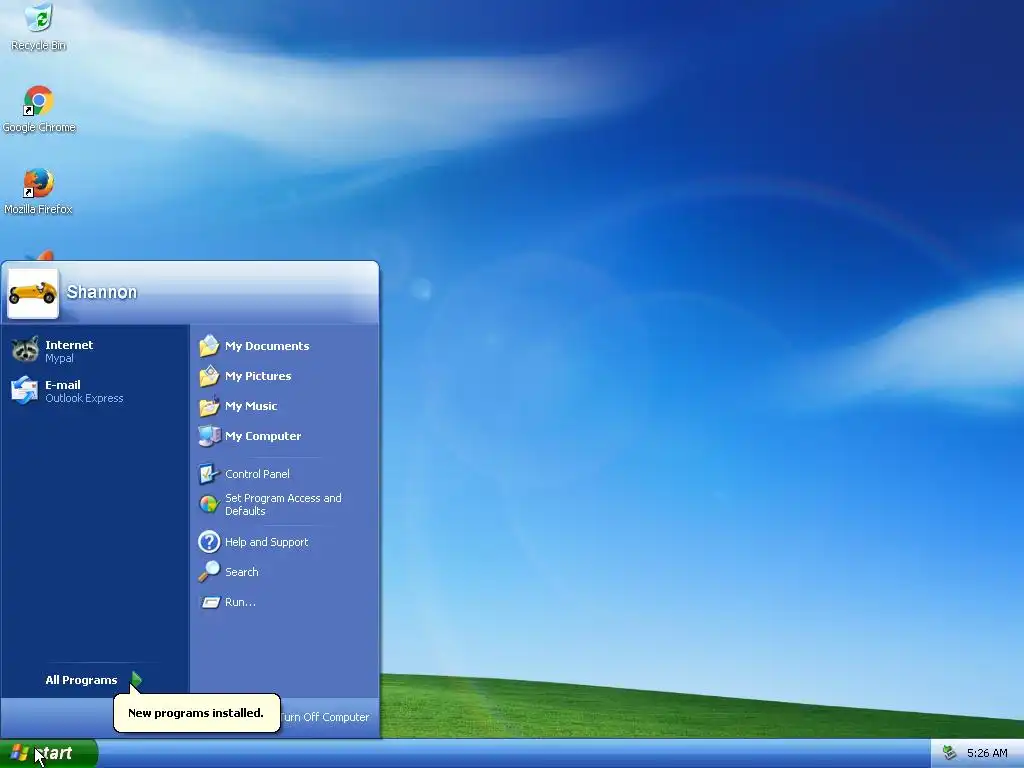This screenshot has width=1024, height=768.
Task: Open the My Pictures folder icon
Action: click(x=209, y=376)
